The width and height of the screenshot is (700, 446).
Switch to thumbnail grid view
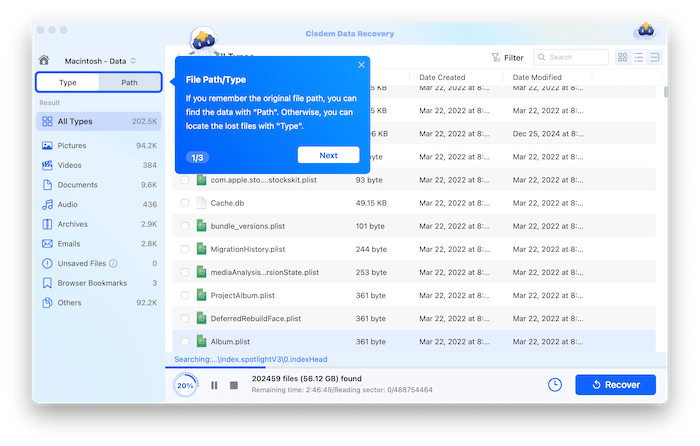coord(623,58)
